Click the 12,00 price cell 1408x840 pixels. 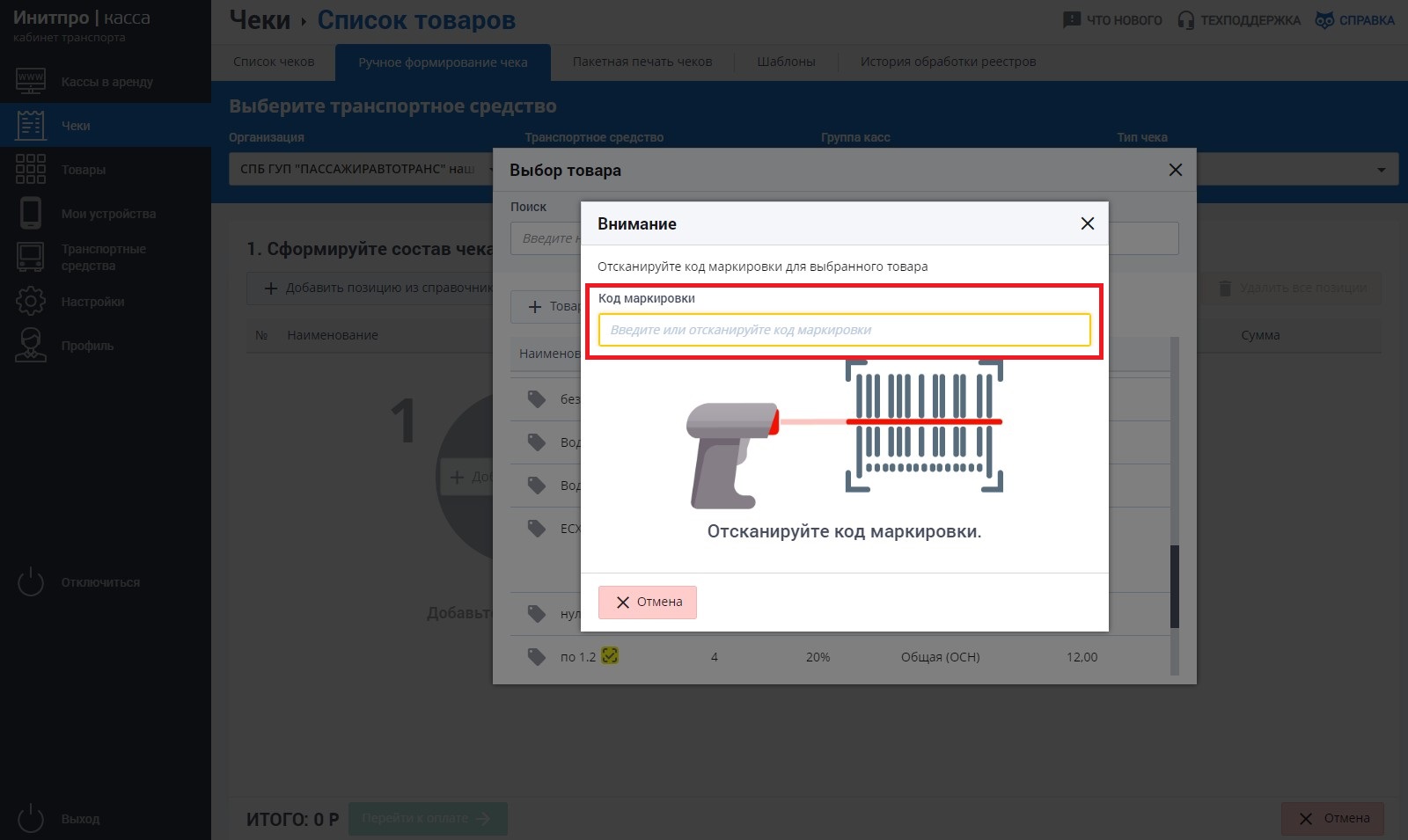coord(1082,657)
